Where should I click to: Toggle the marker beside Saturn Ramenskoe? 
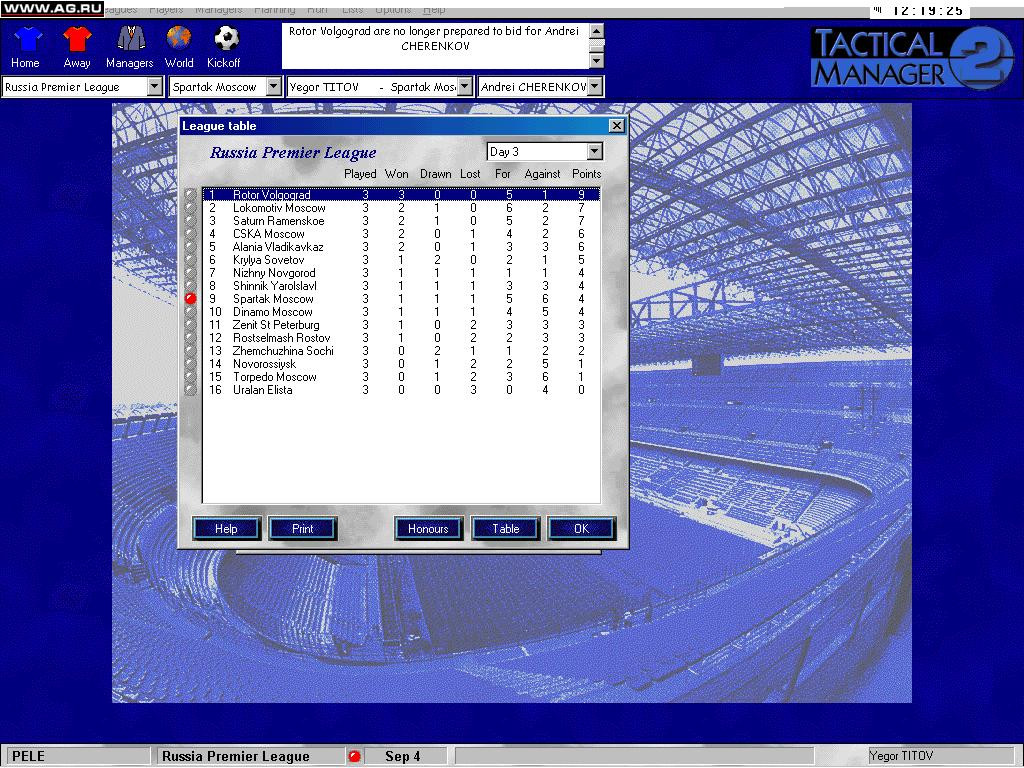(191, 221)
